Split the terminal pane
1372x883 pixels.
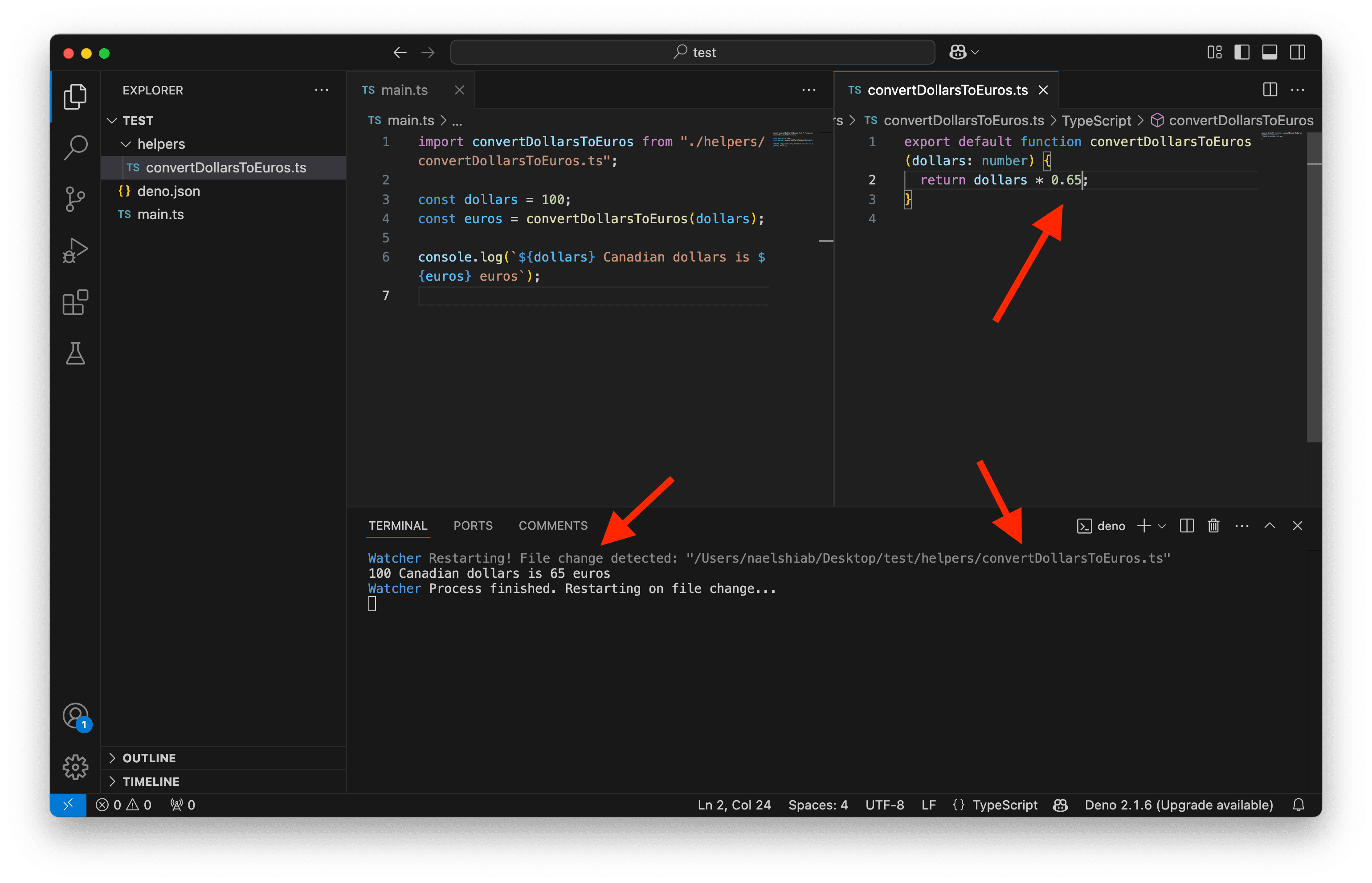pos(1187,526)
